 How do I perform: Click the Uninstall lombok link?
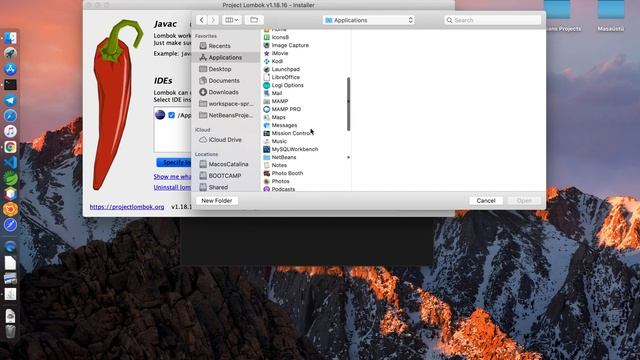pos(172,187)
